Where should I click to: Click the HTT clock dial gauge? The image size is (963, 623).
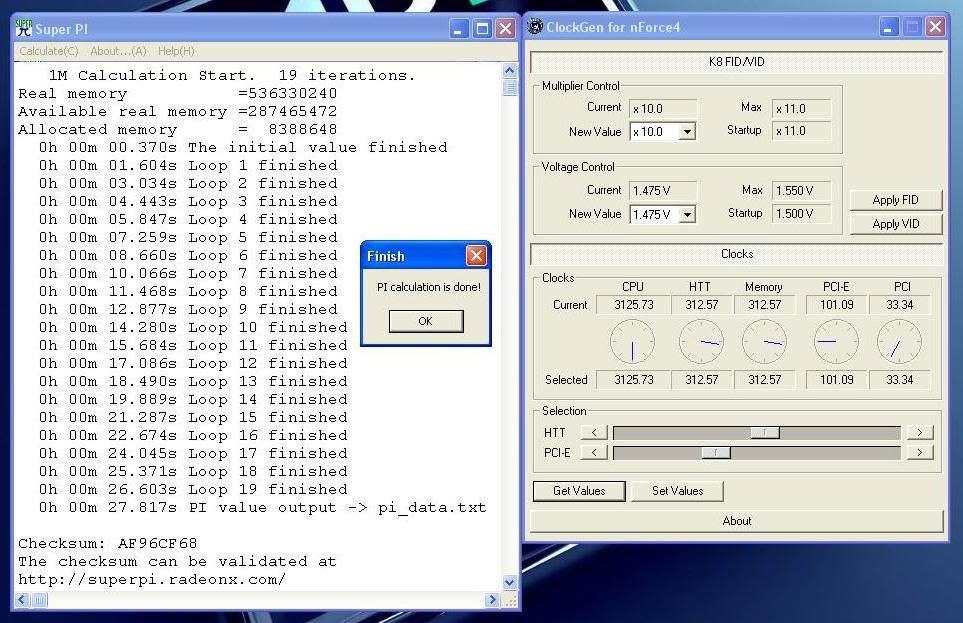[x=701, y=342]
